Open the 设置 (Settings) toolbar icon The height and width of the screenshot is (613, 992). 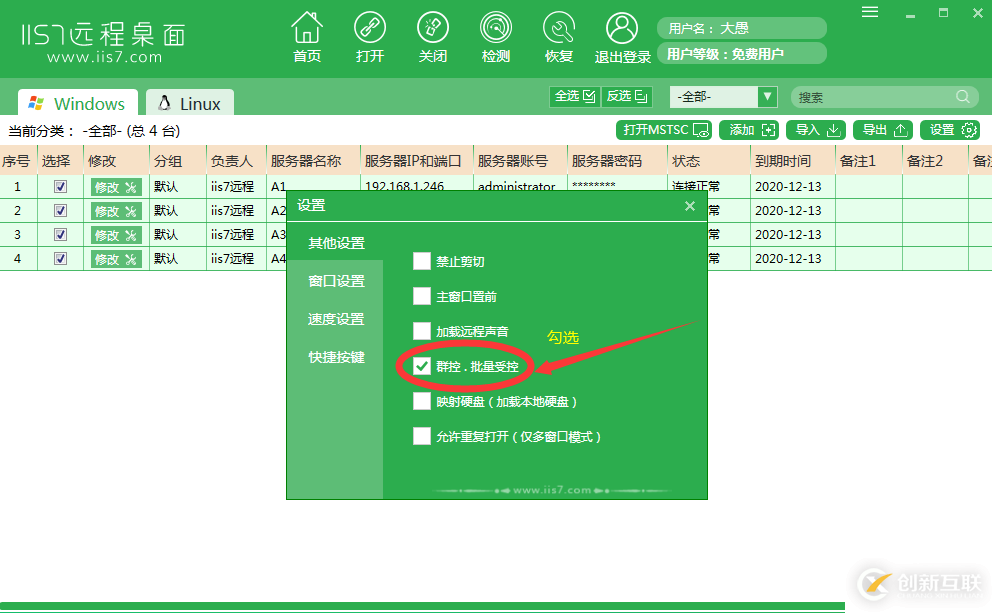(x=949, y=129)
